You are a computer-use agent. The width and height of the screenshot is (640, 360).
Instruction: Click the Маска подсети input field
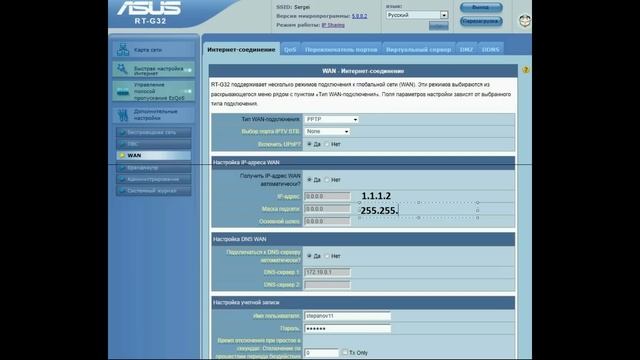[327, 209]
